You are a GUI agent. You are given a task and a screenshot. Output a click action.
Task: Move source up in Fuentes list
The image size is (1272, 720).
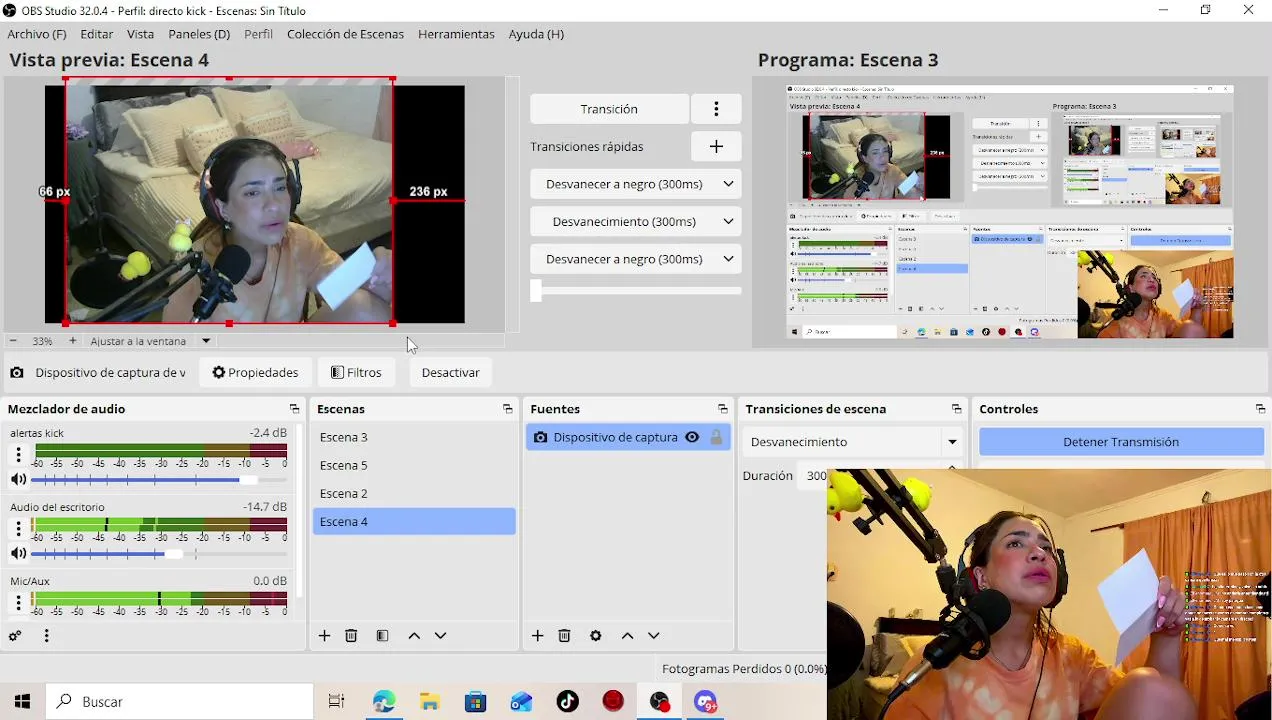coord(627,636)
